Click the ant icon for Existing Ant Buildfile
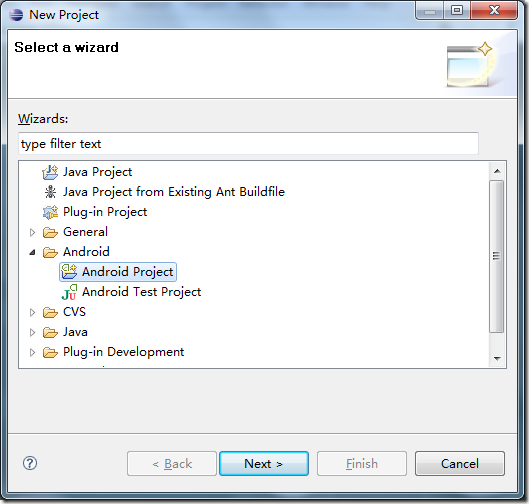This screenshot has width=529, height=504. [50, 192]
